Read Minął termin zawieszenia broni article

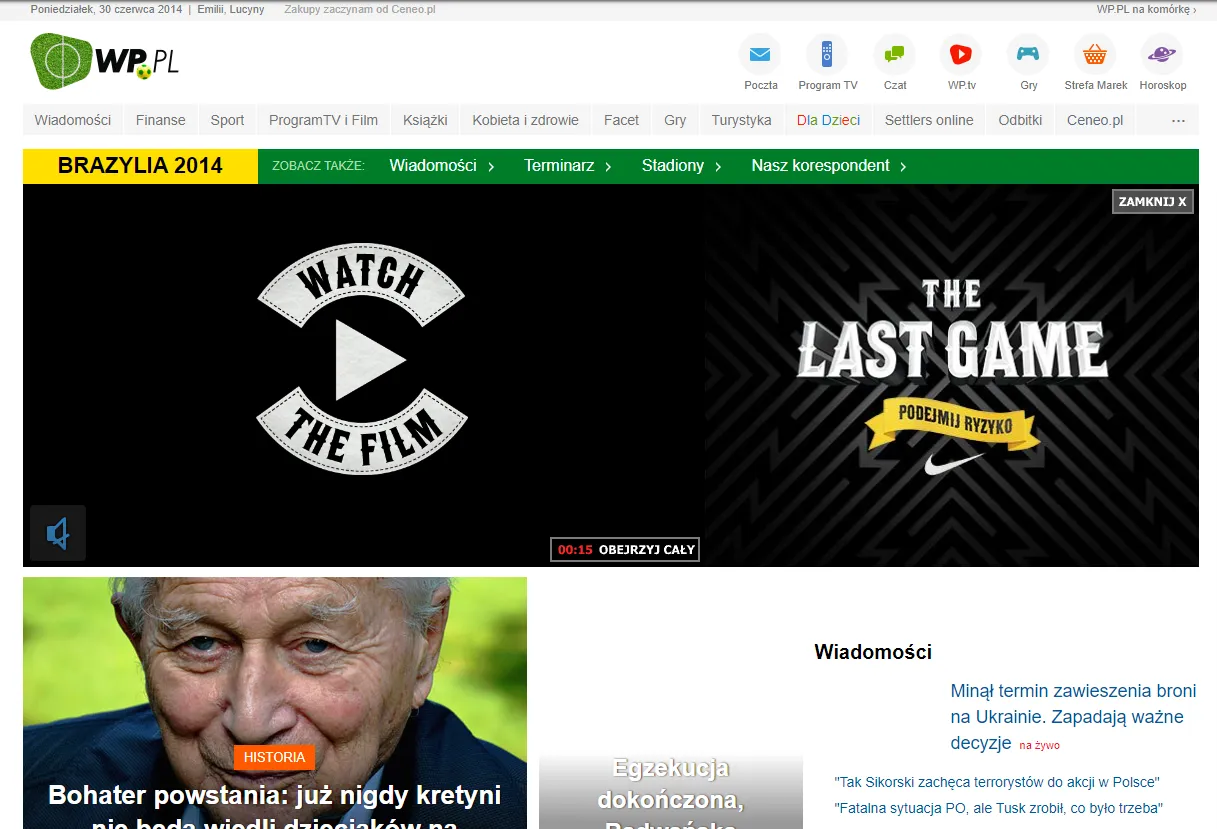coord(1073,717)
